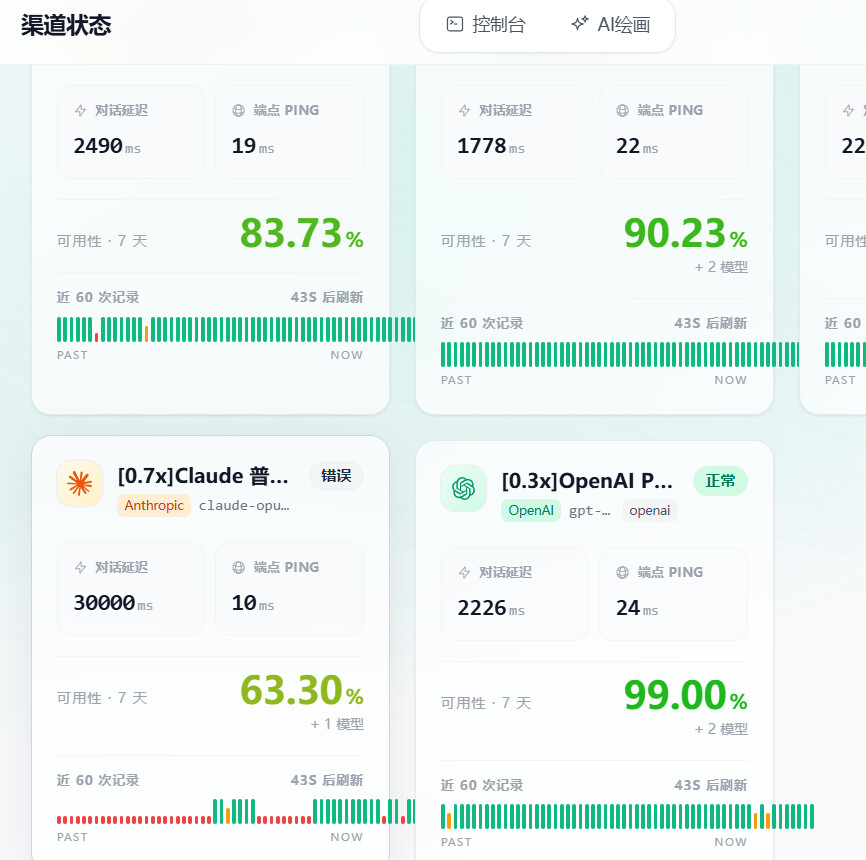866x860 pixels.
Task: Click the lightning icon beside 2490 ms latency
Action: pyautogui.click(x=81, y=110)
